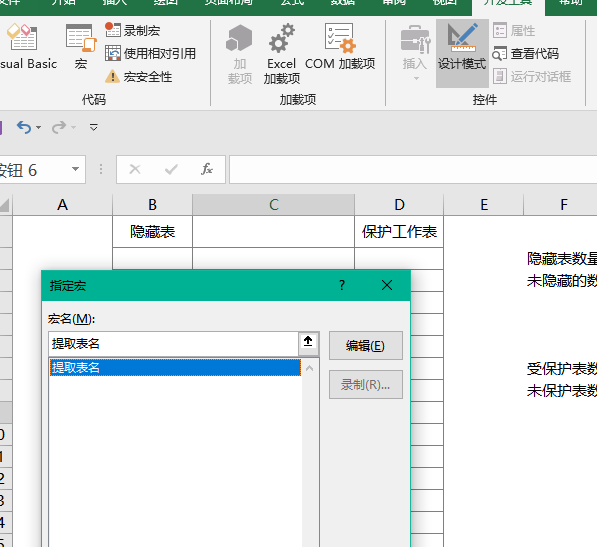Viewport: 597px width, 547px height.
Task: Open Insert Function (fx)
Action: 207,169
